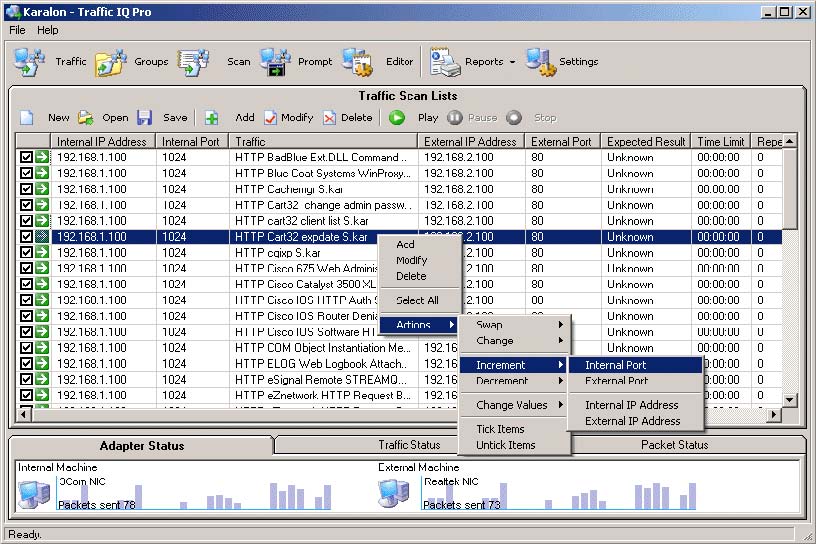This screenshot has height=544, width=816.
Task: Click green arrow icon of Cachemgr row
Action: (x=42, y=189)
